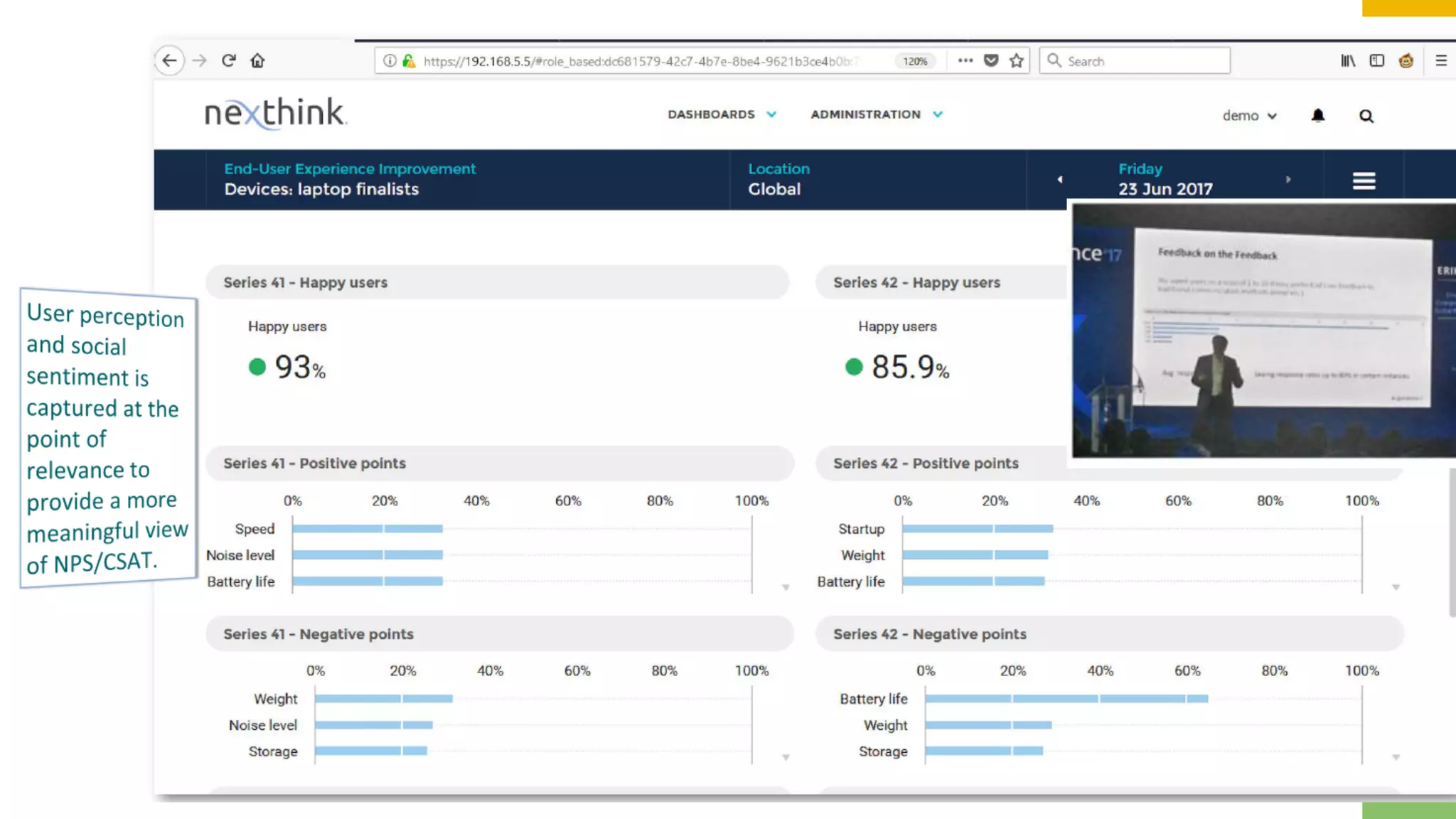This screenshot has height=819, width=1456.
Task: Click the Nexthink search magnifier icon
Action: click(1366, 116)
